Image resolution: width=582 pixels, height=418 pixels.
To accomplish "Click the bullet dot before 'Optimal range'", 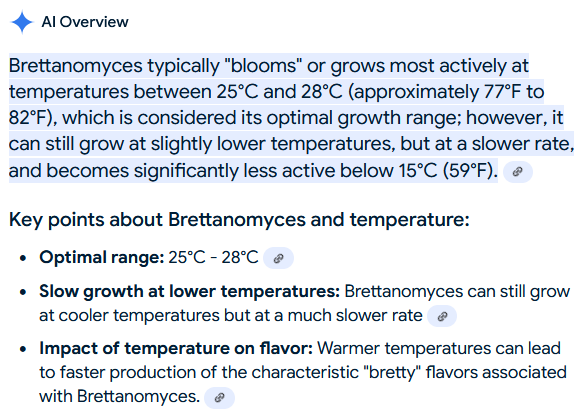I will tap(23, 258).
